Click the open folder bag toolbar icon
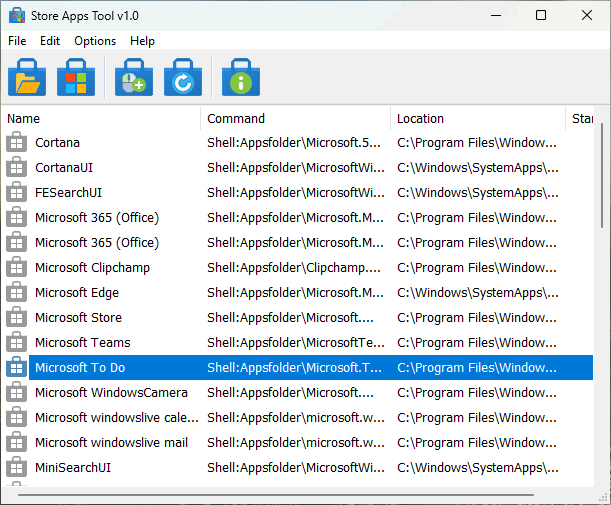 coord(27,77)
